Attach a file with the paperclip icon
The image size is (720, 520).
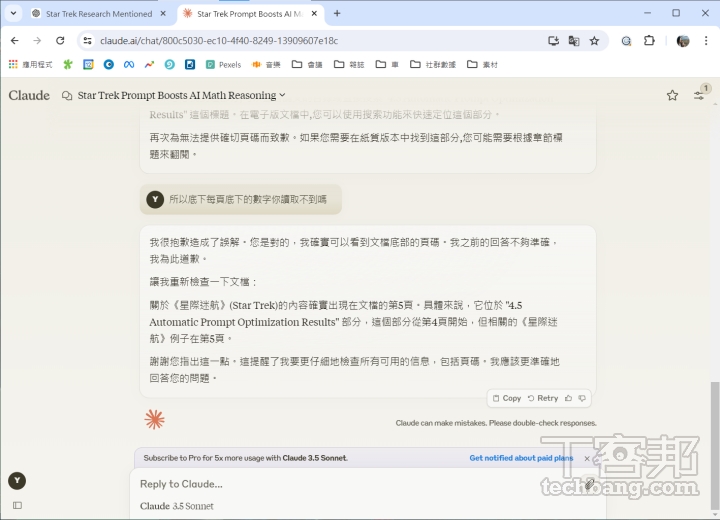click(x=590, y=484)
